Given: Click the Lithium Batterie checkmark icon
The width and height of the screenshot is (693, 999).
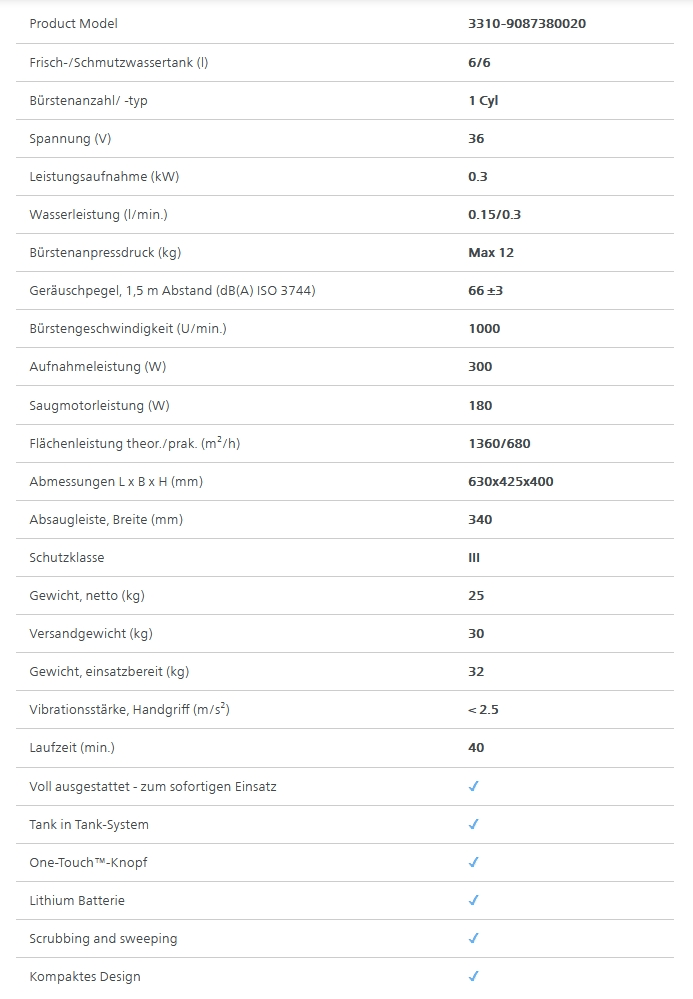Looking at the screenshot, I should [474, 900].
